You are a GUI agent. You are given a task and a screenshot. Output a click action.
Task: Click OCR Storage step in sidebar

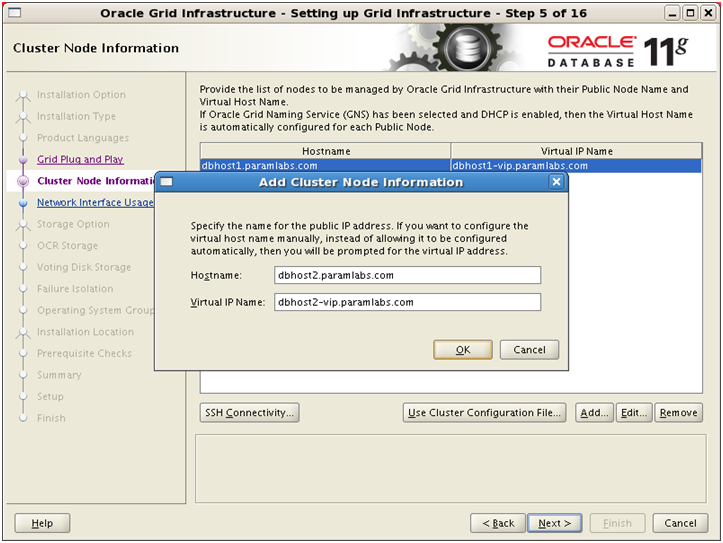[67, 246]
